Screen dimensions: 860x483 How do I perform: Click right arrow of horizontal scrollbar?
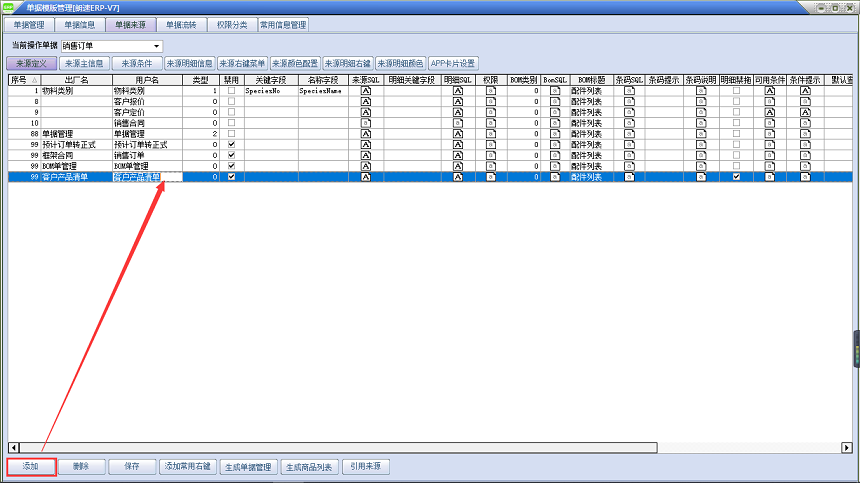(x=847, y=447)
